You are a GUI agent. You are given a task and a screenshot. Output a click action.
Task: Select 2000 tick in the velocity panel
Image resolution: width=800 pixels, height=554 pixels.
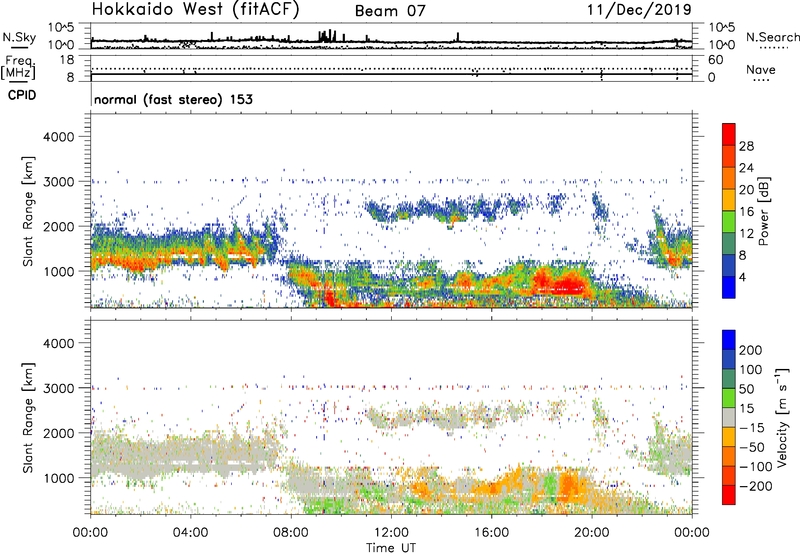click(58, 433)
